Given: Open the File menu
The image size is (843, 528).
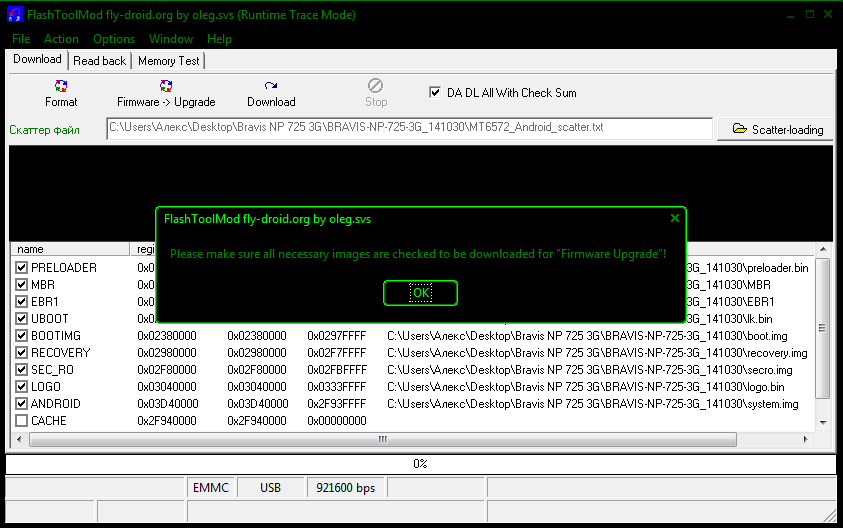Looking at the screenshot, I should [21, 39].
